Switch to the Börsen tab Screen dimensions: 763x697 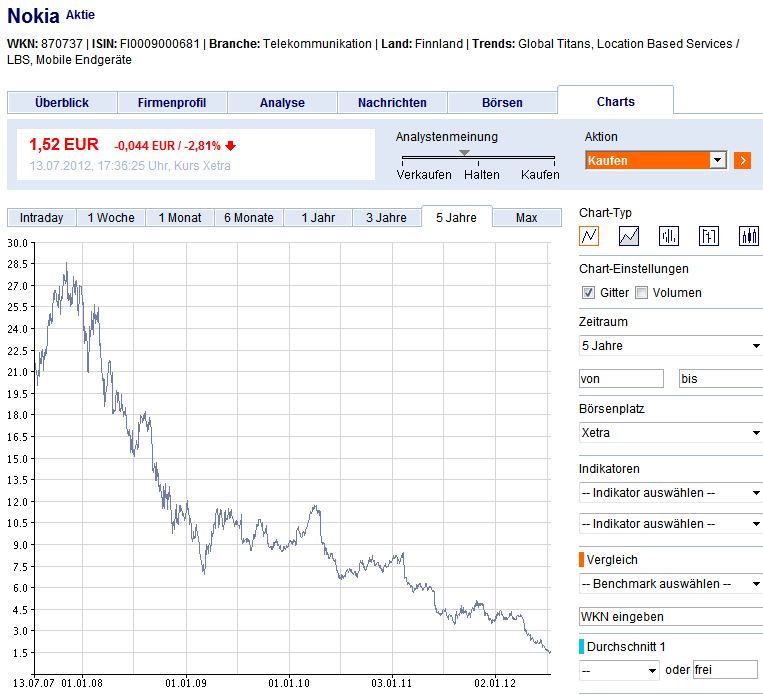[502, 103]
